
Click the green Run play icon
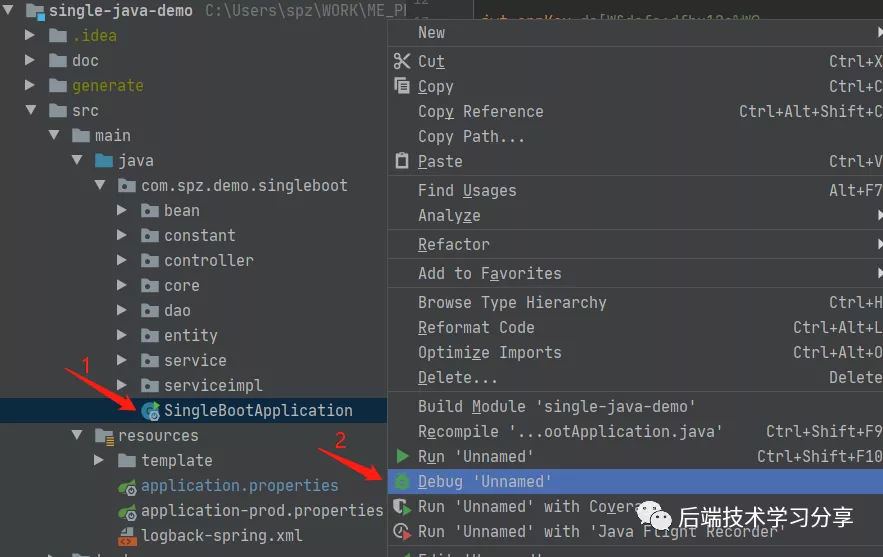[x=402, y=456]
